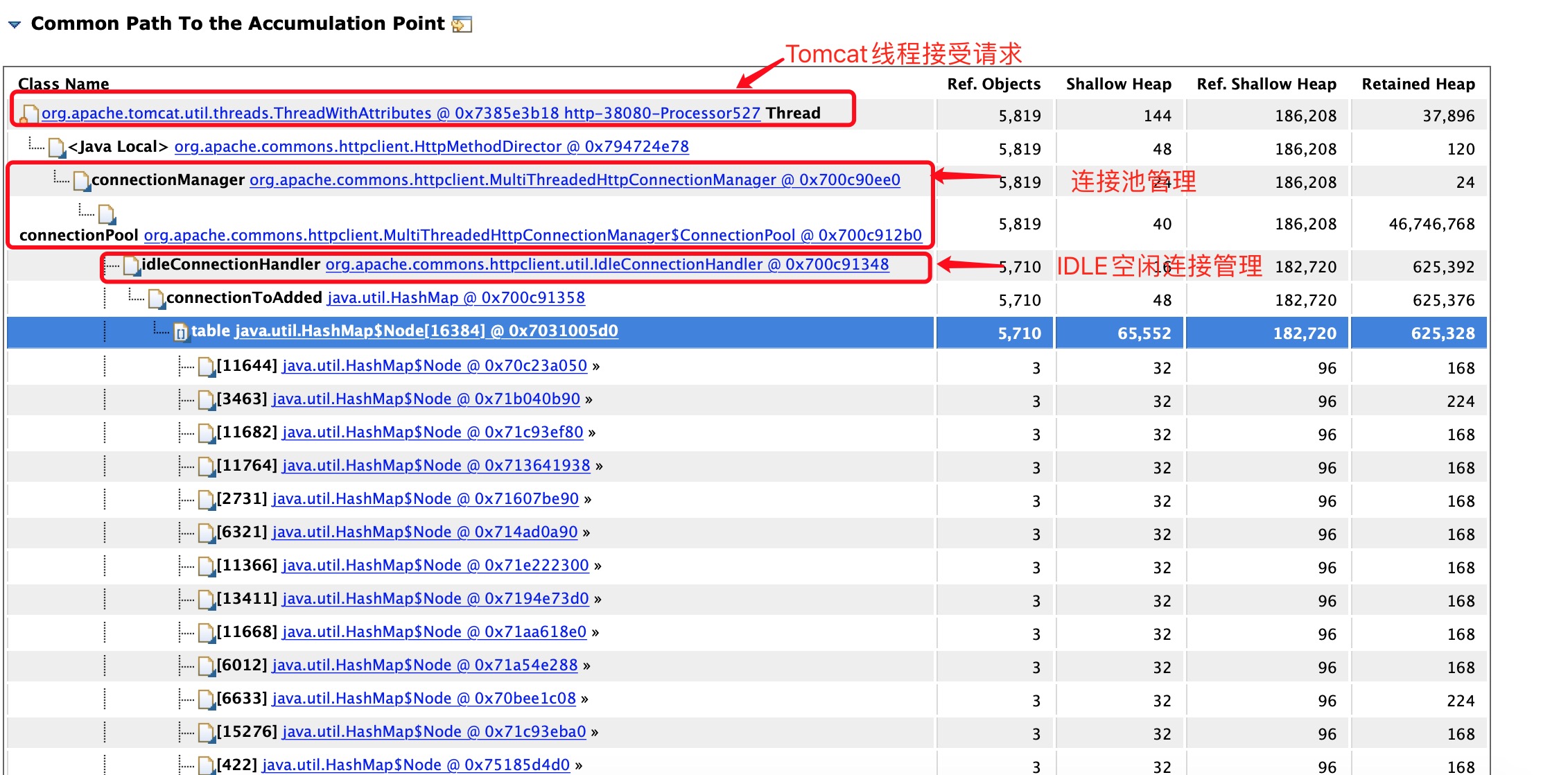Image resolution: width=1568 pixels, height=775 pixels.
Task: Expand the [11366] node via » marker
Action: (598, 566)
